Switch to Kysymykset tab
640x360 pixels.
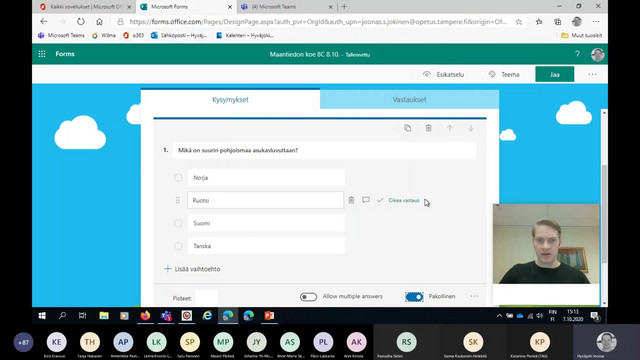(x=230, y=100)
